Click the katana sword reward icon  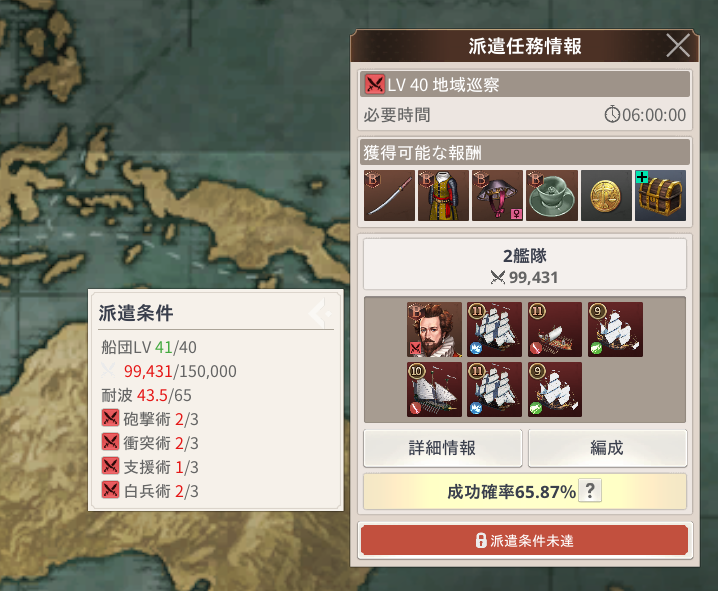click(x=389, y=195)
